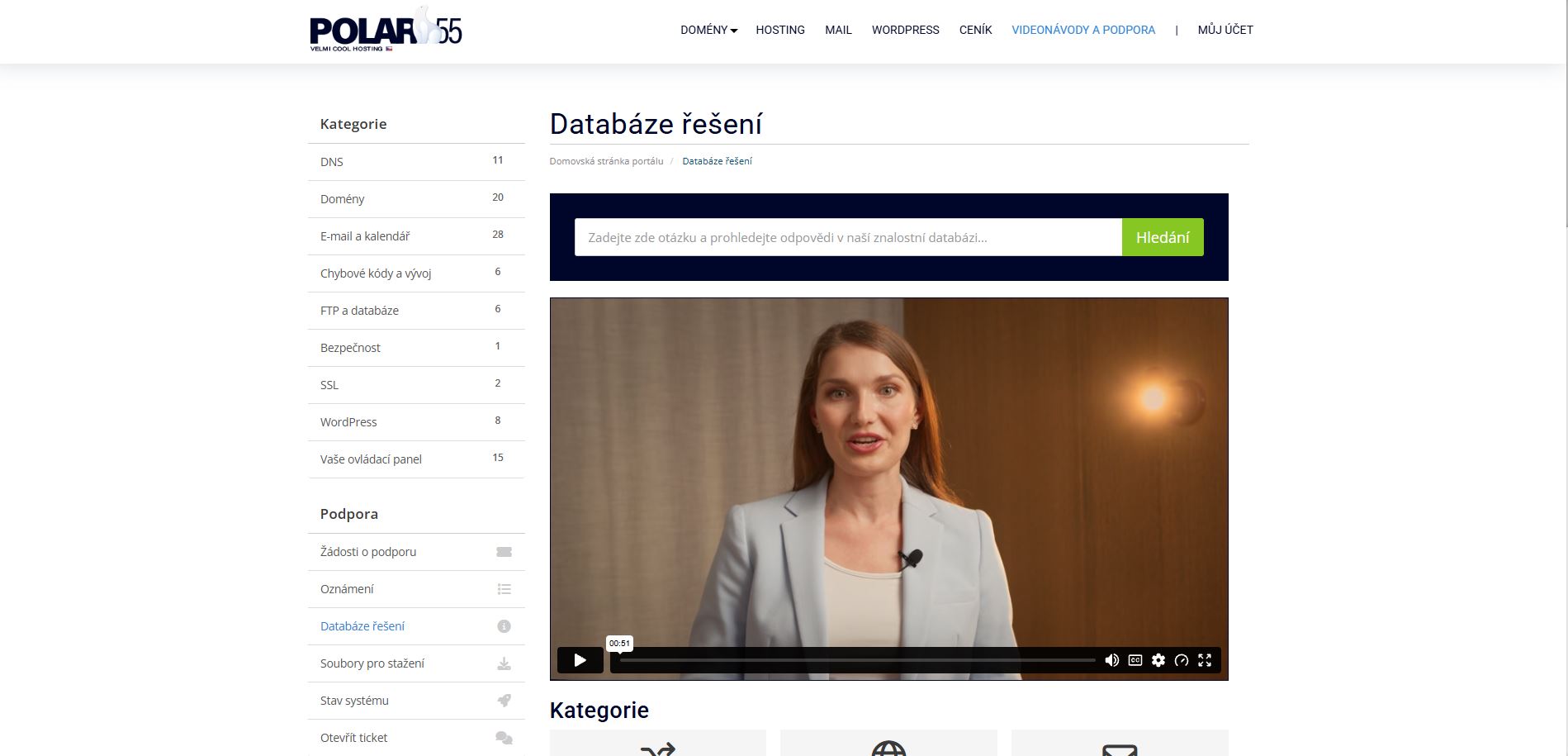The width and height of the screenshot is (1568, 756).
Task: Go to Žádosti o podporu
Action: pyautogui.click(x=416, y=552)
